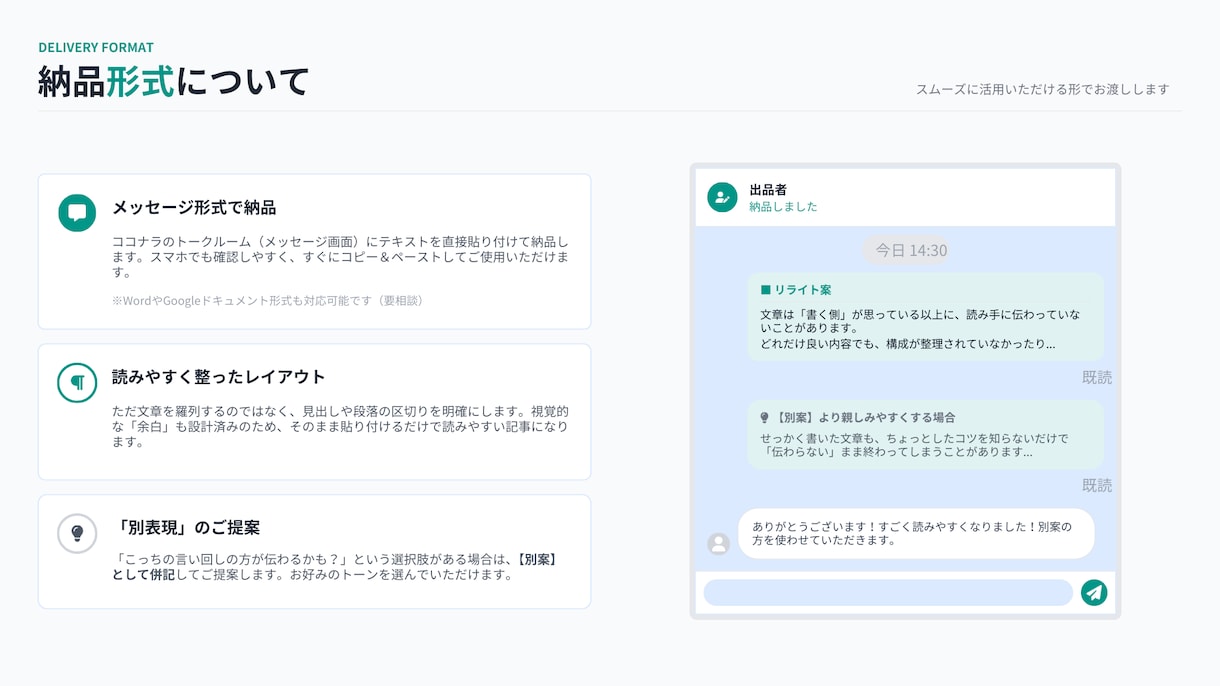Click the green square before リライト案
Screen dimensions: 1220x686
pyautogui.click(x=766, y=290)
